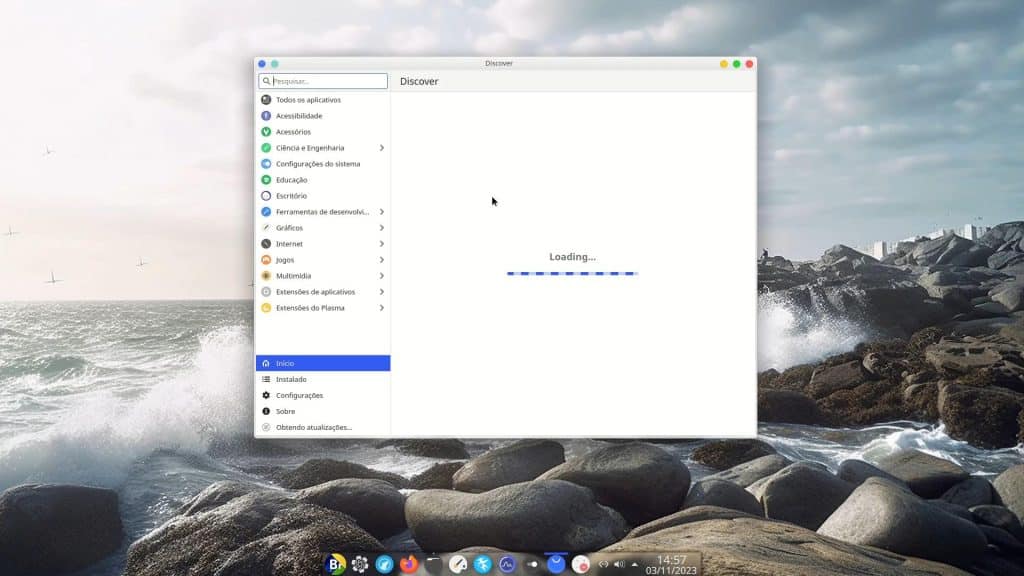Click the Configurações gear icon in Discover sidebar
This screenshot has height=576, width=1024.
267,395
